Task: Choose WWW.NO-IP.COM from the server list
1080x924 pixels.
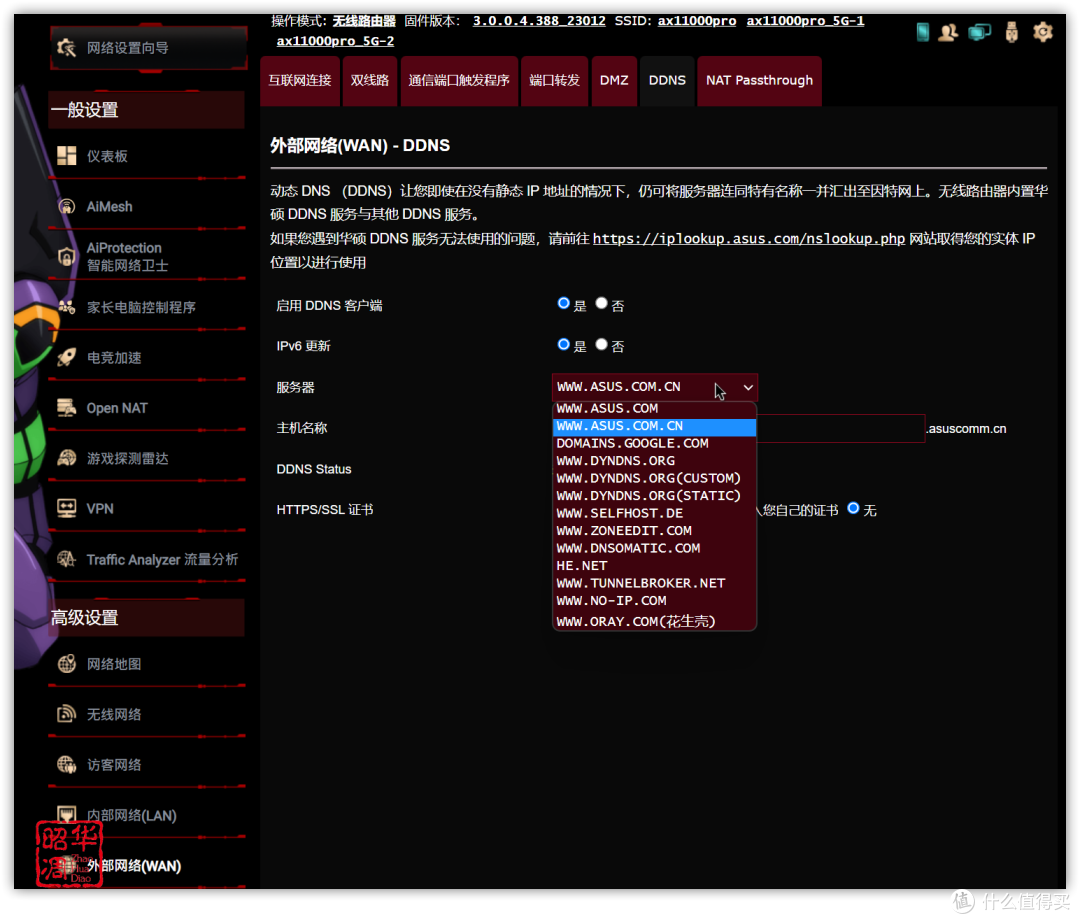Action: [654, 600]
